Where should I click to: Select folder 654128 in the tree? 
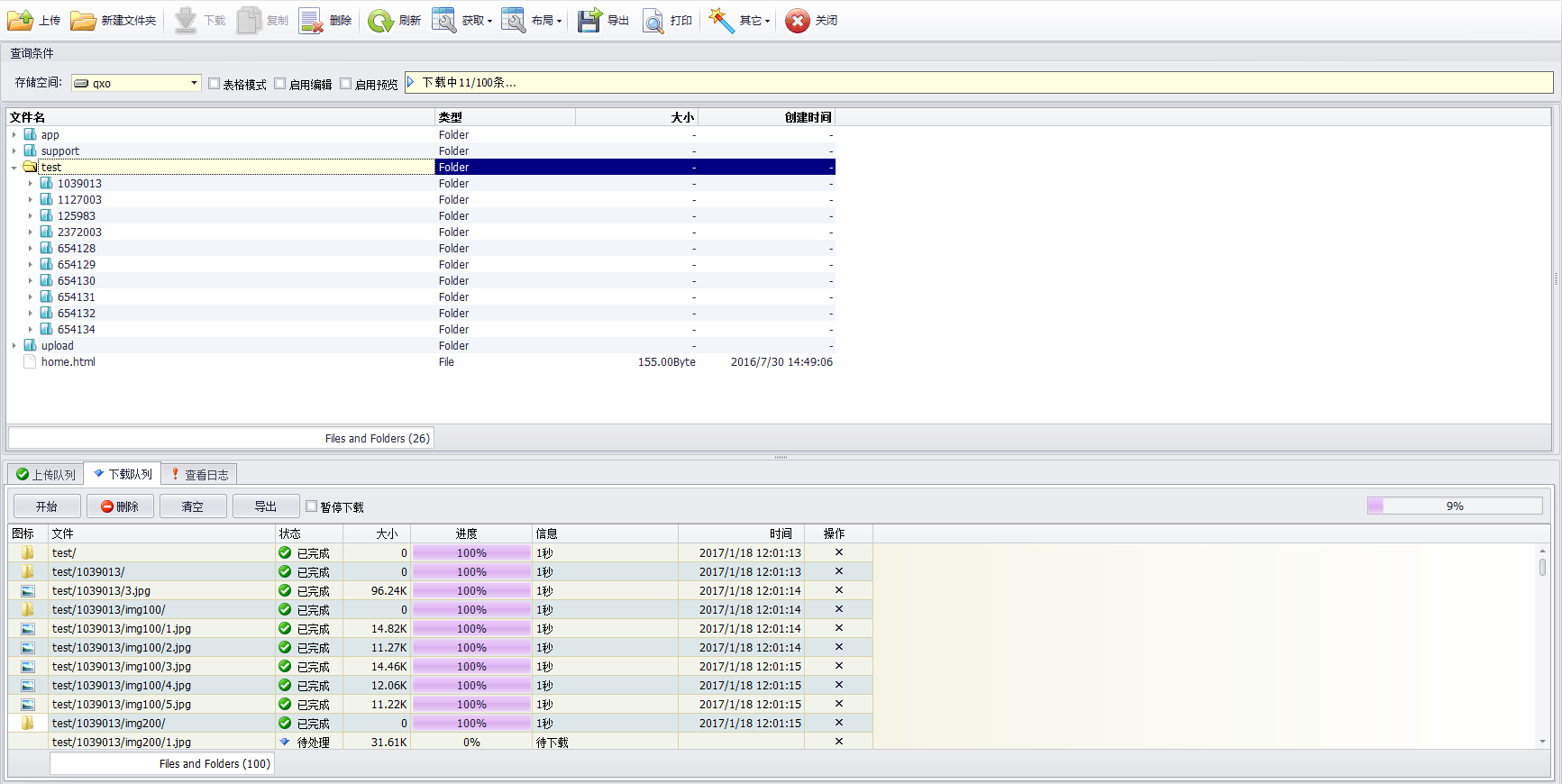[77, 249]
